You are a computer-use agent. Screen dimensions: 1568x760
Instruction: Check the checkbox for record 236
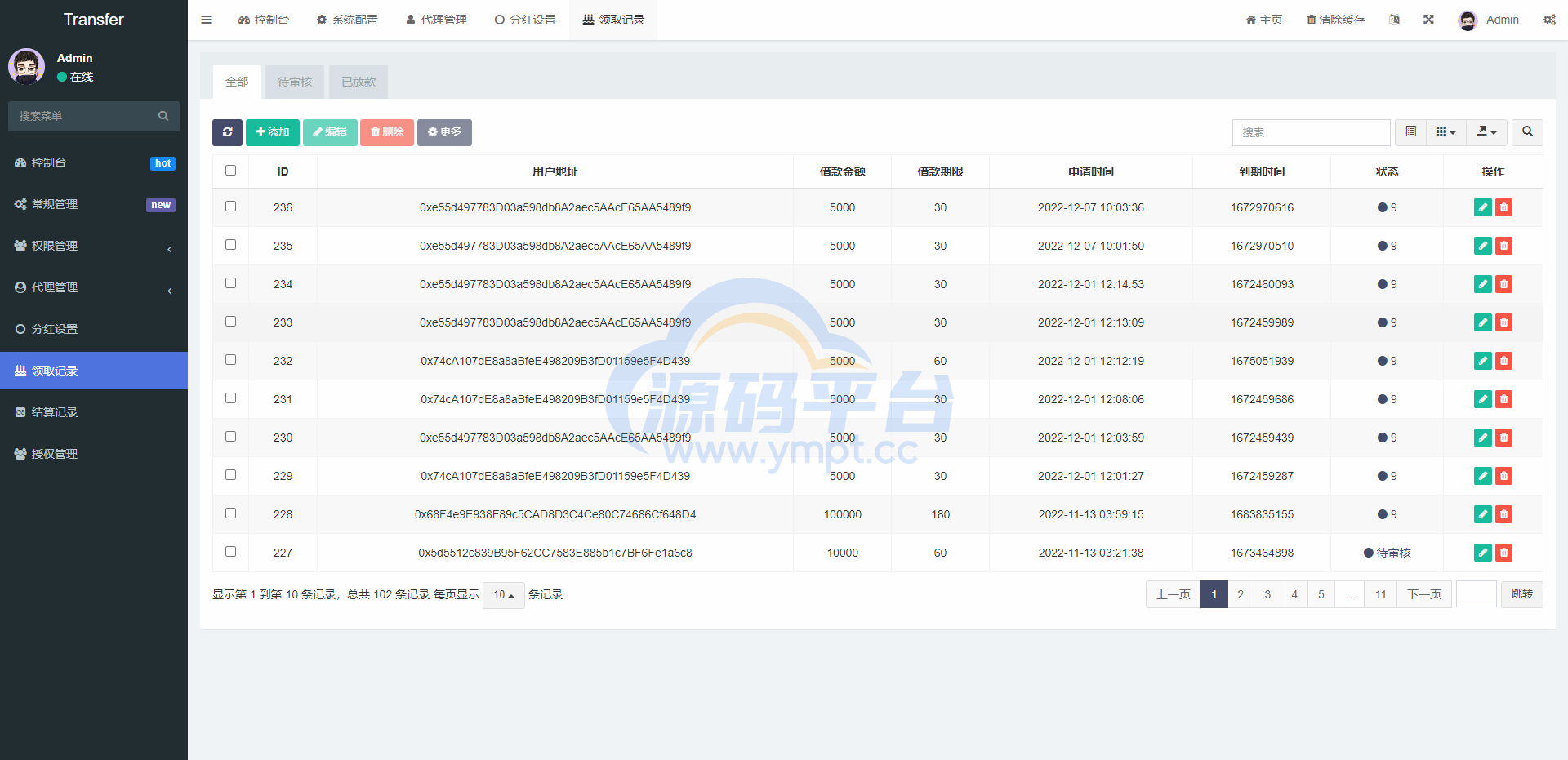click(x=230, y=207)
